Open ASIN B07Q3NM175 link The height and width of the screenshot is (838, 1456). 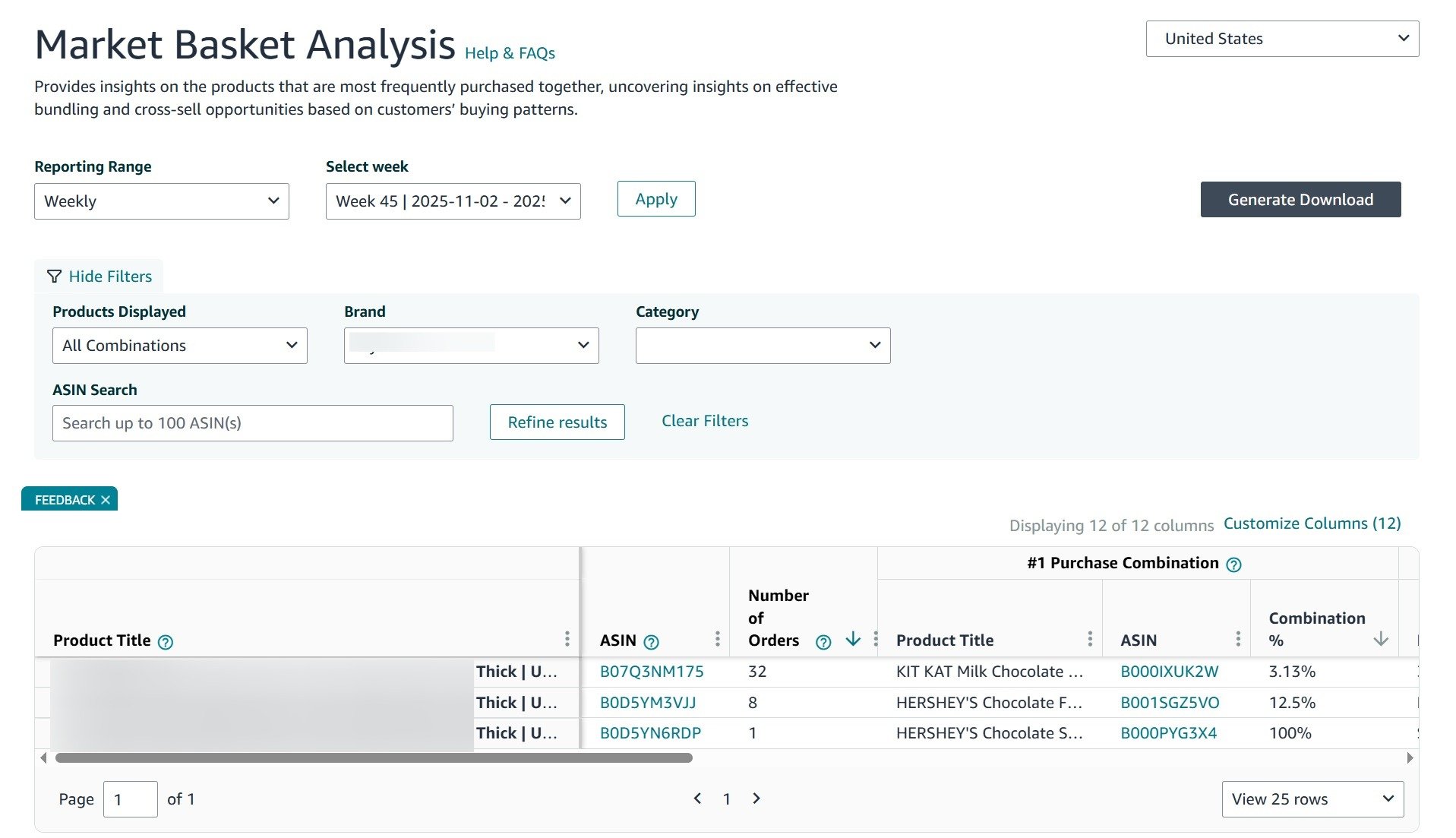(651, 672)
